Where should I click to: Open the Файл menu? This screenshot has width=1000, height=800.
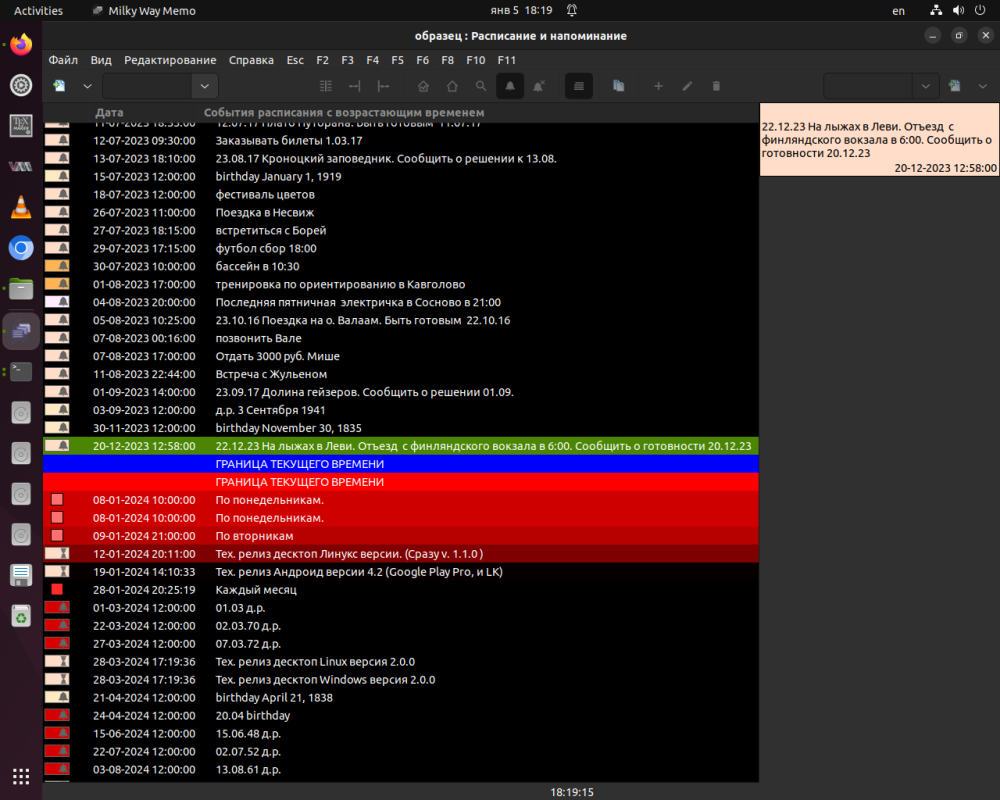[x=63, y=60]
